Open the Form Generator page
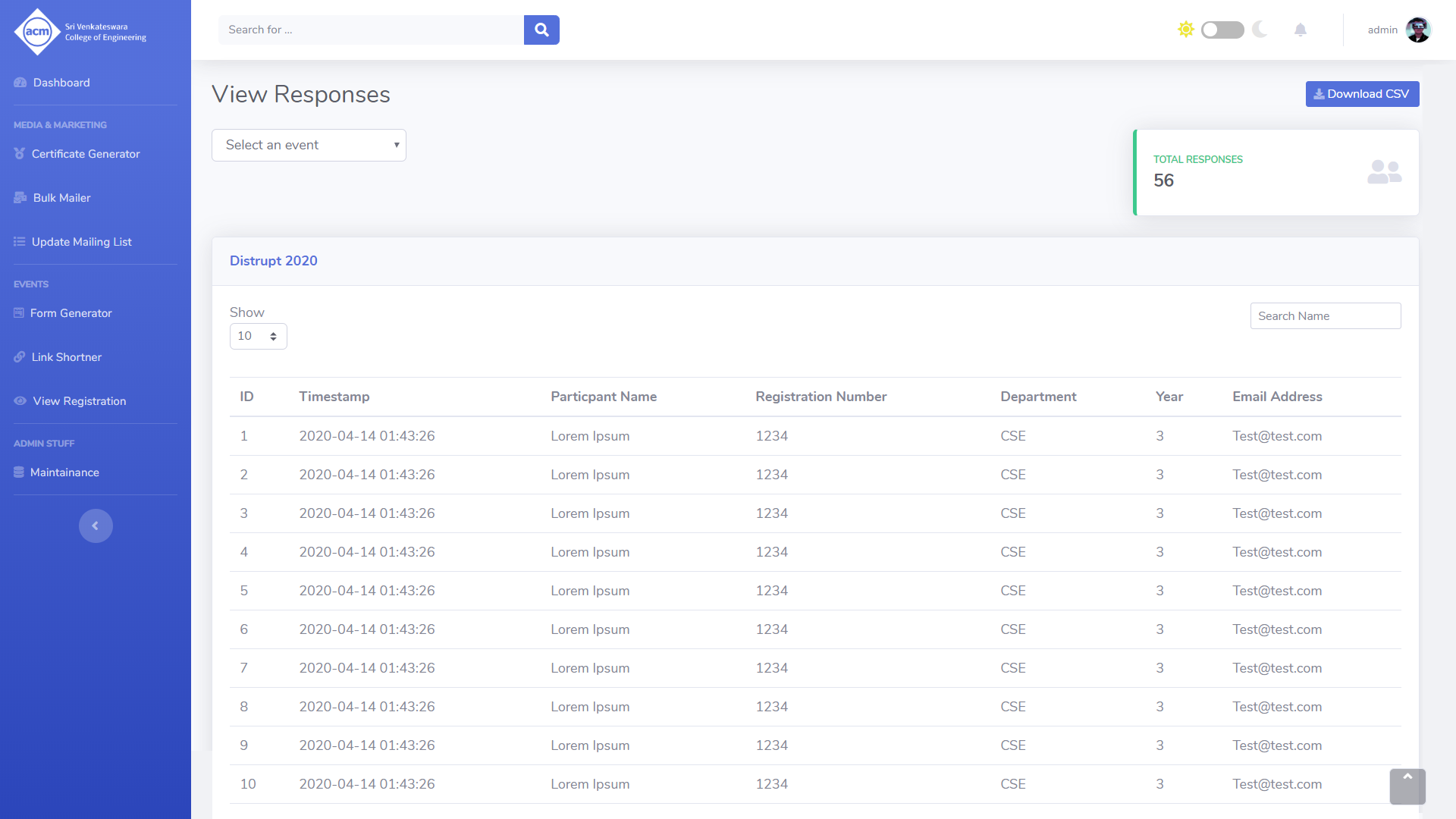Viewport: 1456px width, 819px height. [71, 313]
